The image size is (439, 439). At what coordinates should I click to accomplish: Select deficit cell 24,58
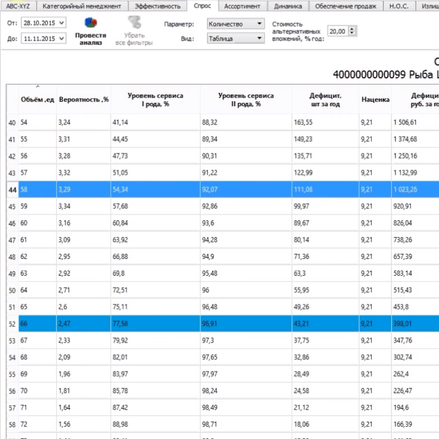325,391
